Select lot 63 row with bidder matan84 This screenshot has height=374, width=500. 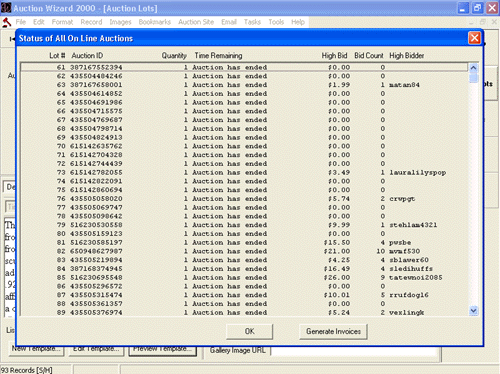(244, 85)
